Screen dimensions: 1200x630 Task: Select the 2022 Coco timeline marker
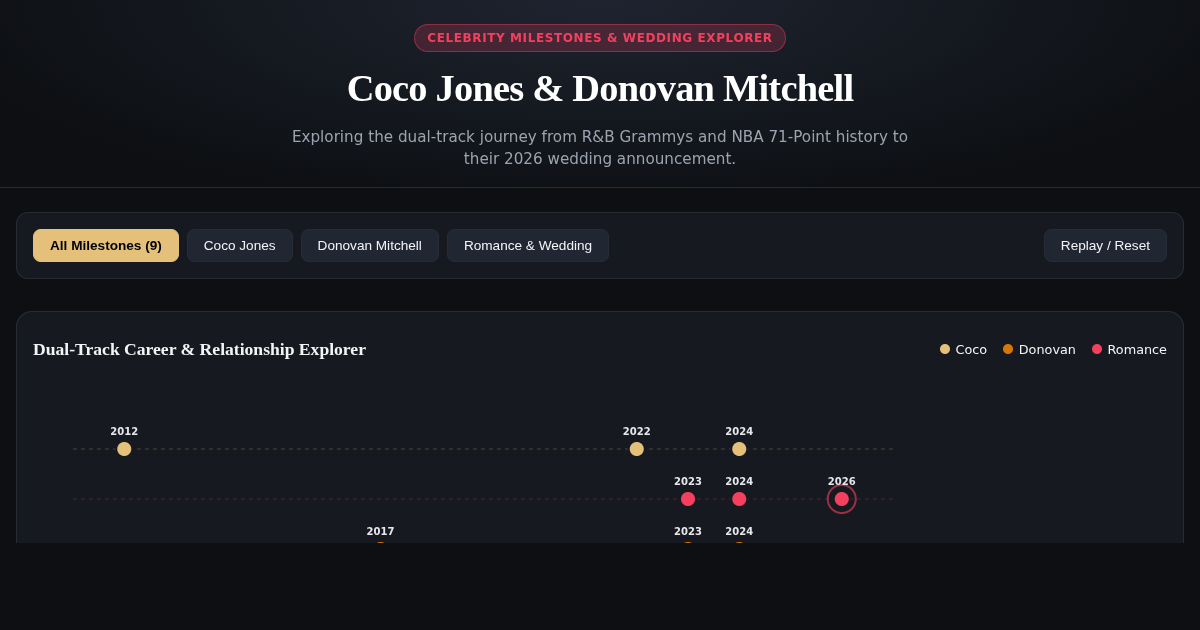pyautogui.click(x=637, y=449)
